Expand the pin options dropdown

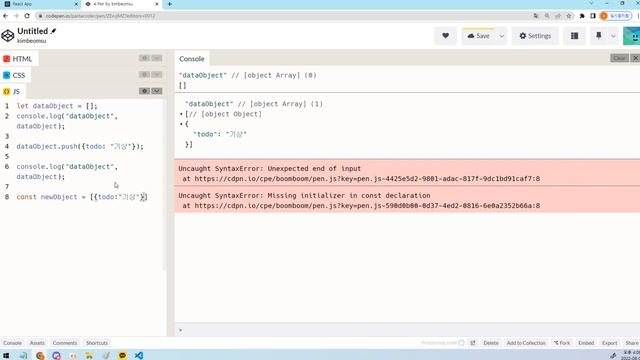[x=613, y=36]
